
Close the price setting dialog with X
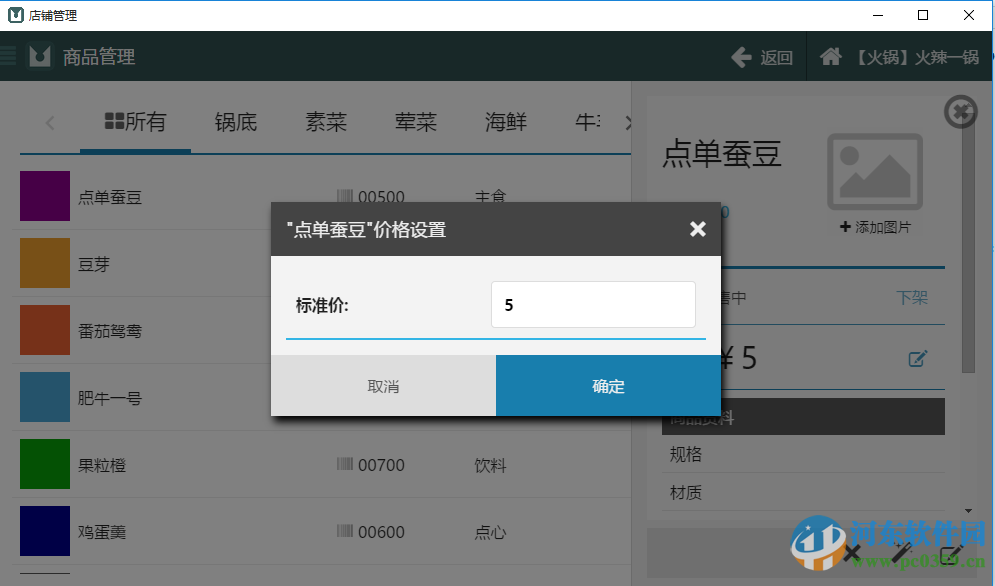pos(697,229)
